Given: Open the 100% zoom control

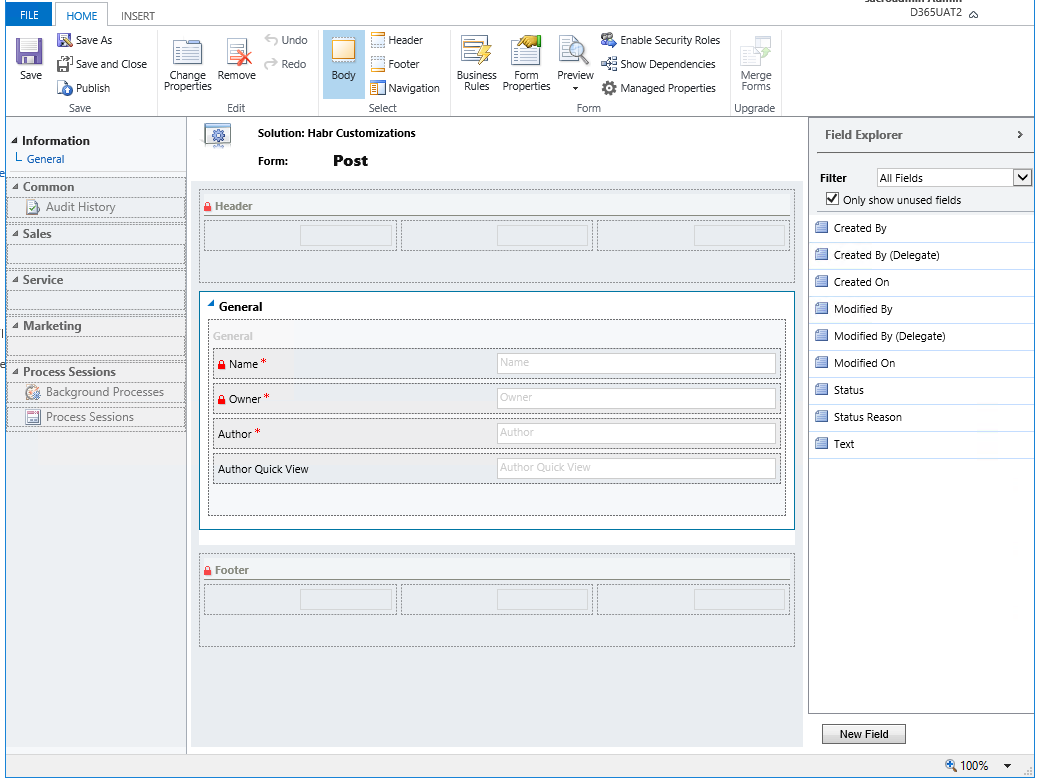Looking at the screenshot, I should (975, 765).
